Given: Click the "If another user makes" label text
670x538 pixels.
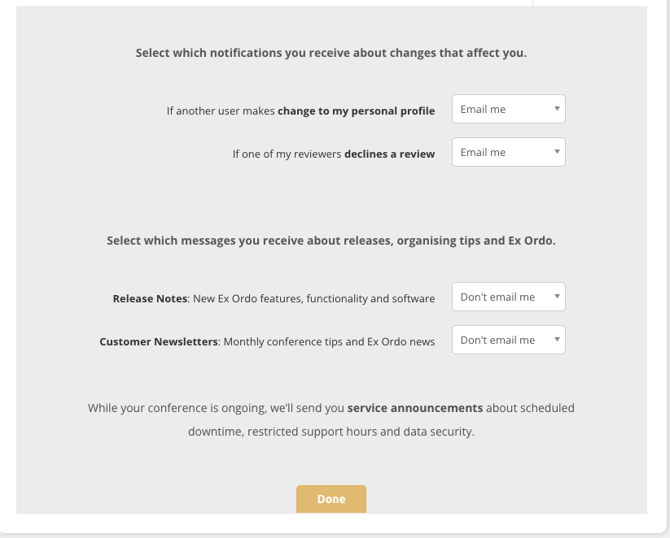Looking at the screenshot, I should 220,111.
